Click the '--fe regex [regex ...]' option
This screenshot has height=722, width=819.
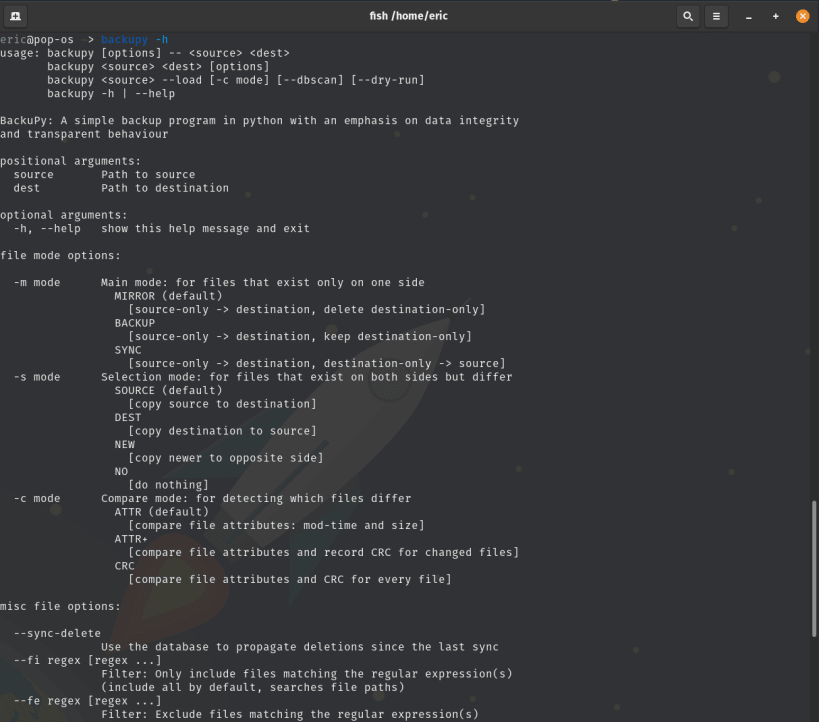[x=87, y=701]
